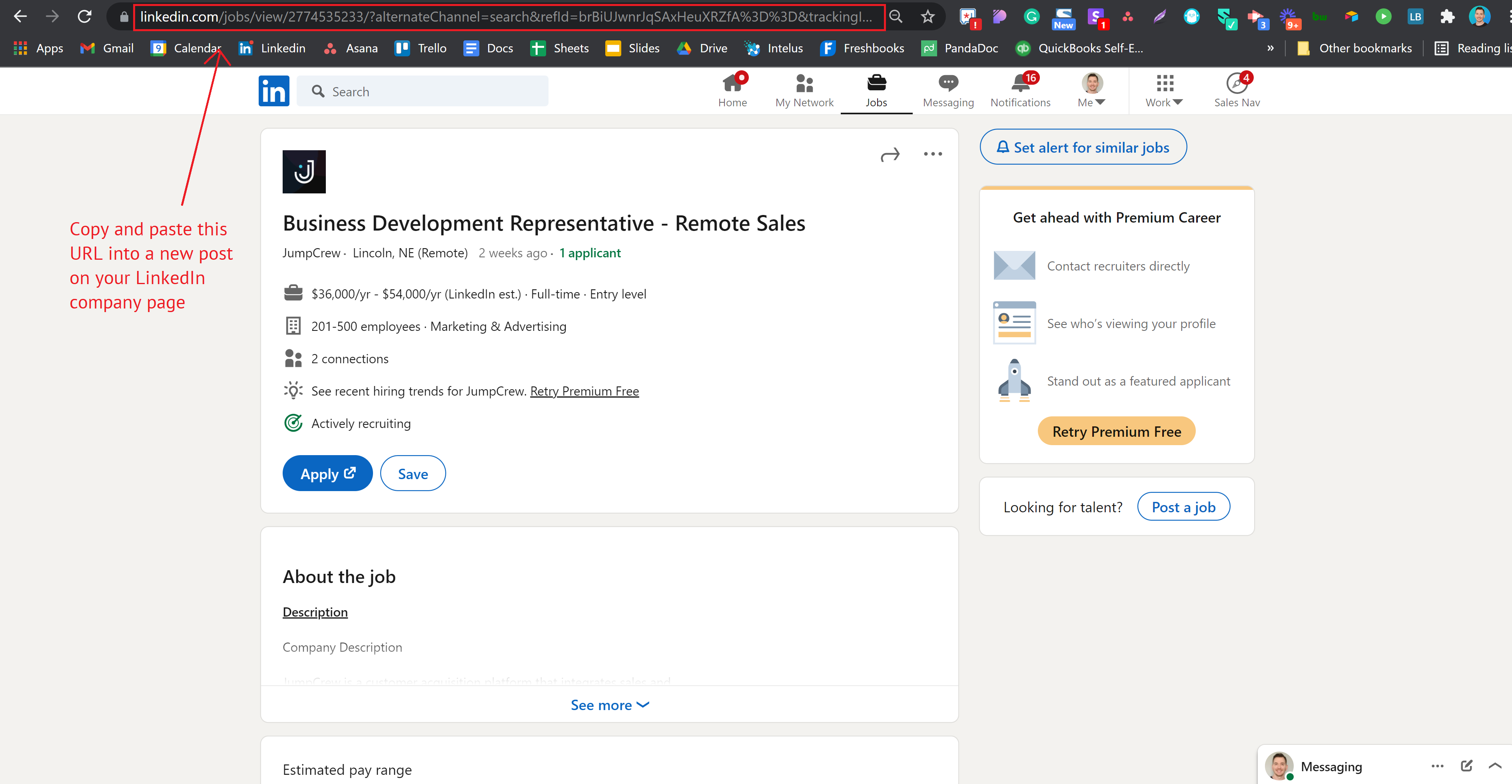This screenshot has width=1512, height=784.
Task: Expand job description with See more
Action: [x=609, y=705]
